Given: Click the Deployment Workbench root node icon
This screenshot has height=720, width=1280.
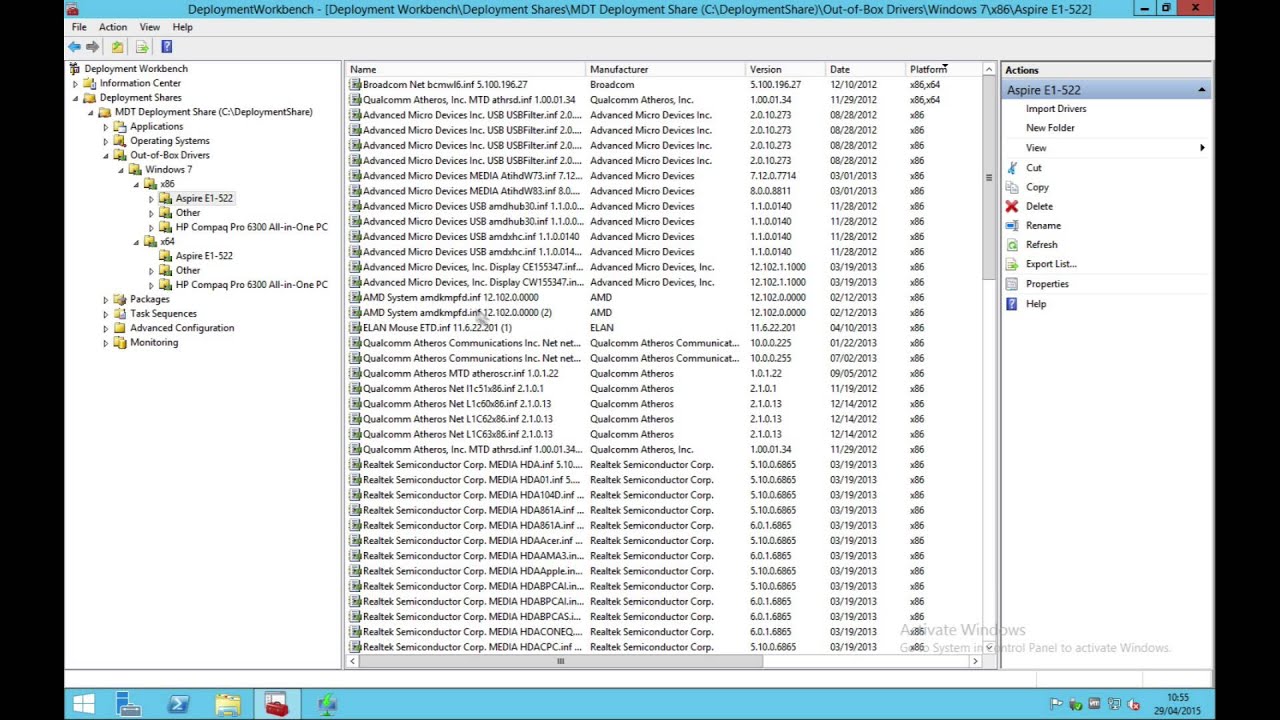Looking at the screenshot, I should click(x=75, y=69).
